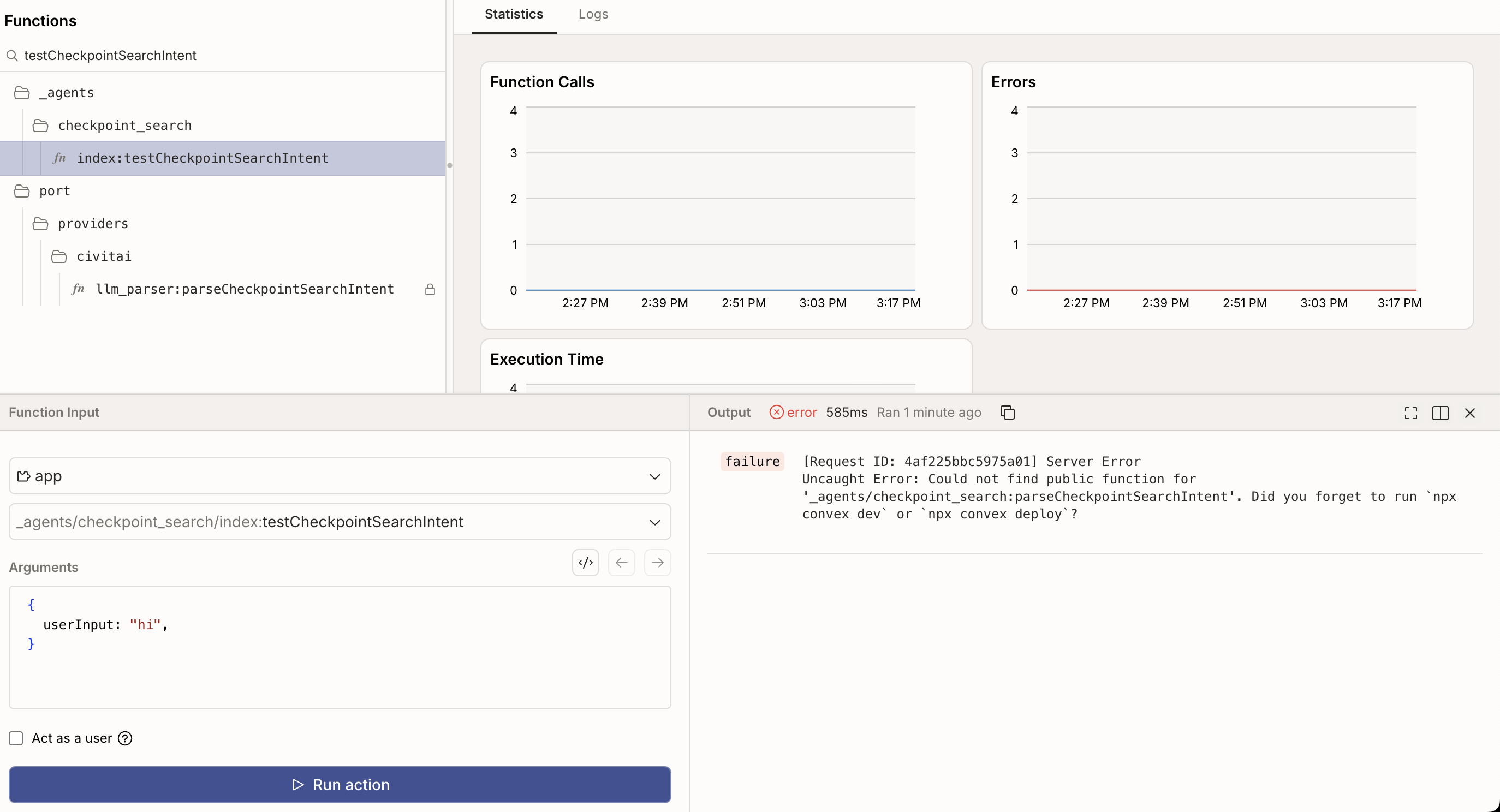Close the function runner panel
Image resolution: width=1500 pixels, height=812 pixels.
click(1470, 413)
